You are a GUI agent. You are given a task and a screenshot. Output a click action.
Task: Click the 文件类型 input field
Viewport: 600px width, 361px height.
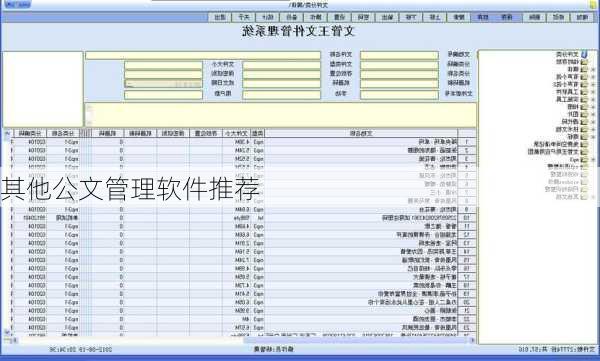(282, 65)
